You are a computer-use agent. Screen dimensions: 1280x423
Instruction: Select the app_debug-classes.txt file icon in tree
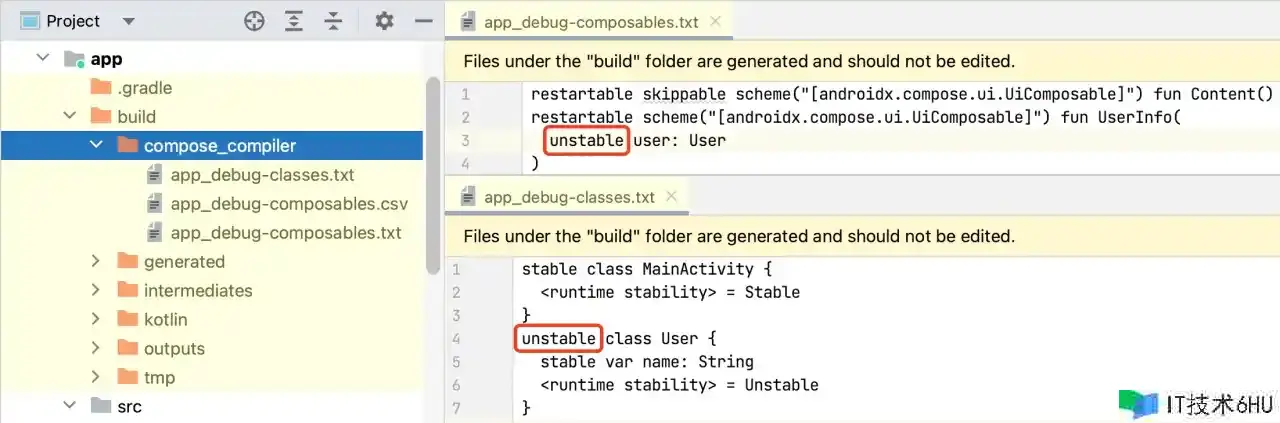pos(154,175)
